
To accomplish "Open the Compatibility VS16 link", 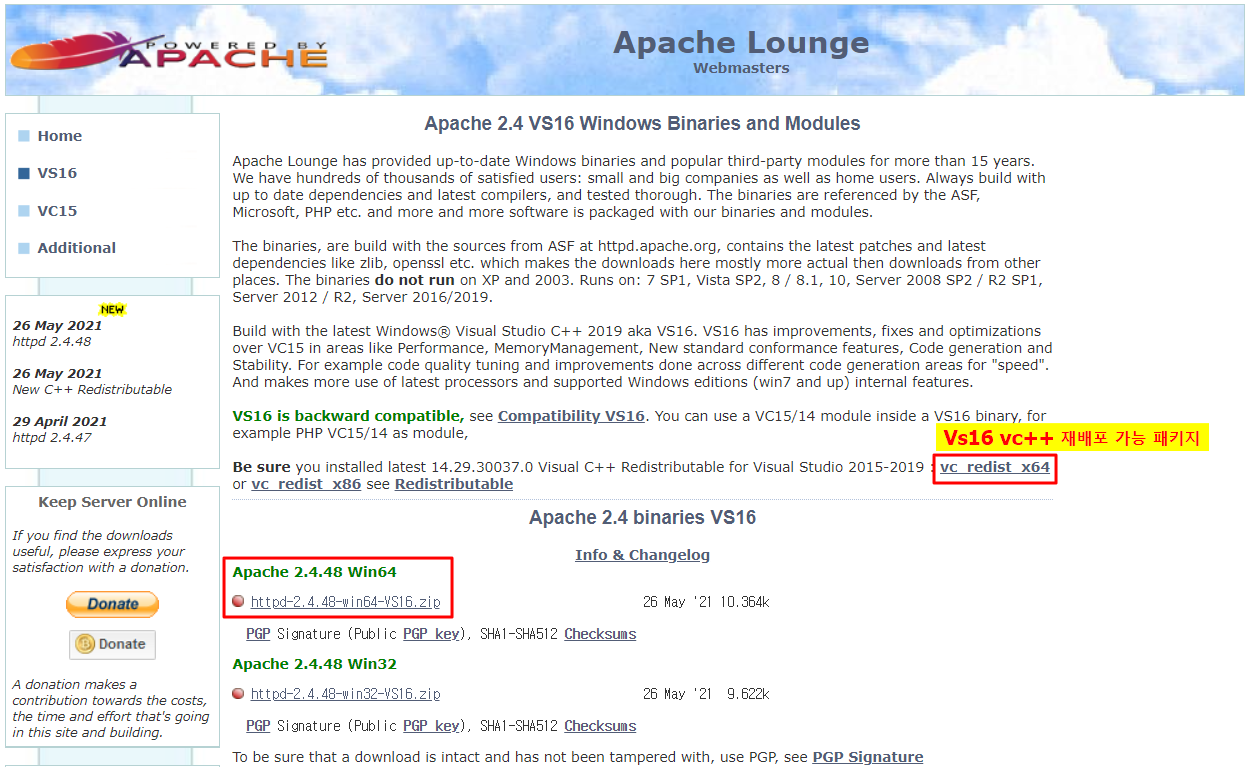I will click(571, 416).
